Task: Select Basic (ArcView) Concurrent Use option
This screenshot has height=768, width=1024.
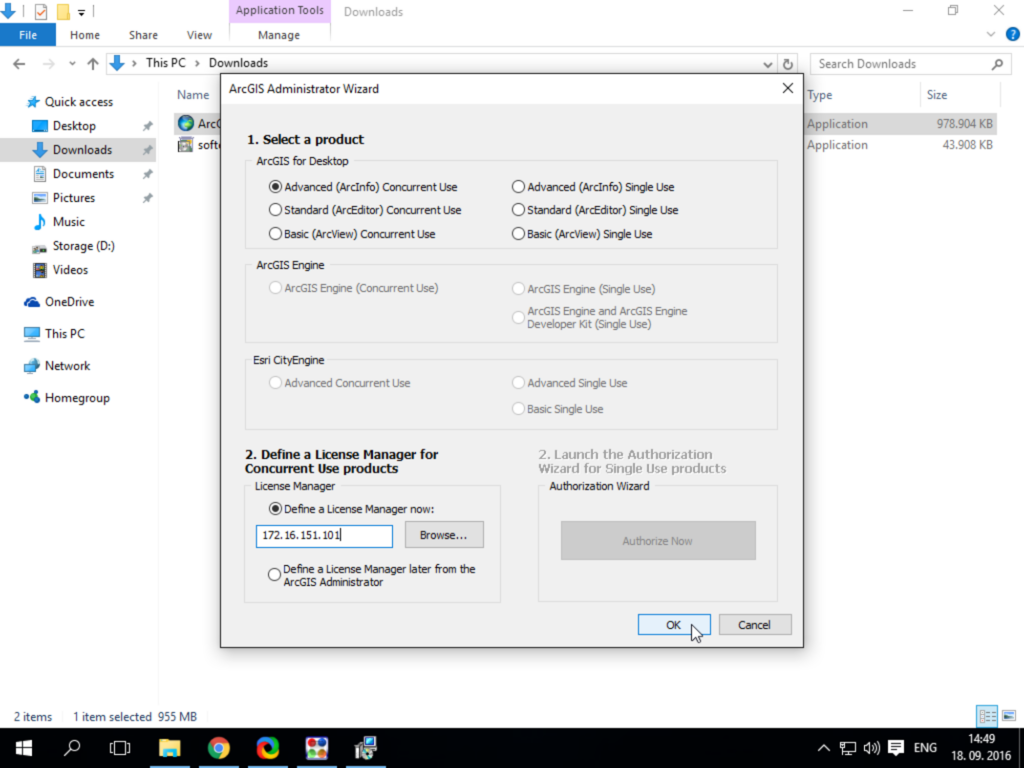Action: 352,234
